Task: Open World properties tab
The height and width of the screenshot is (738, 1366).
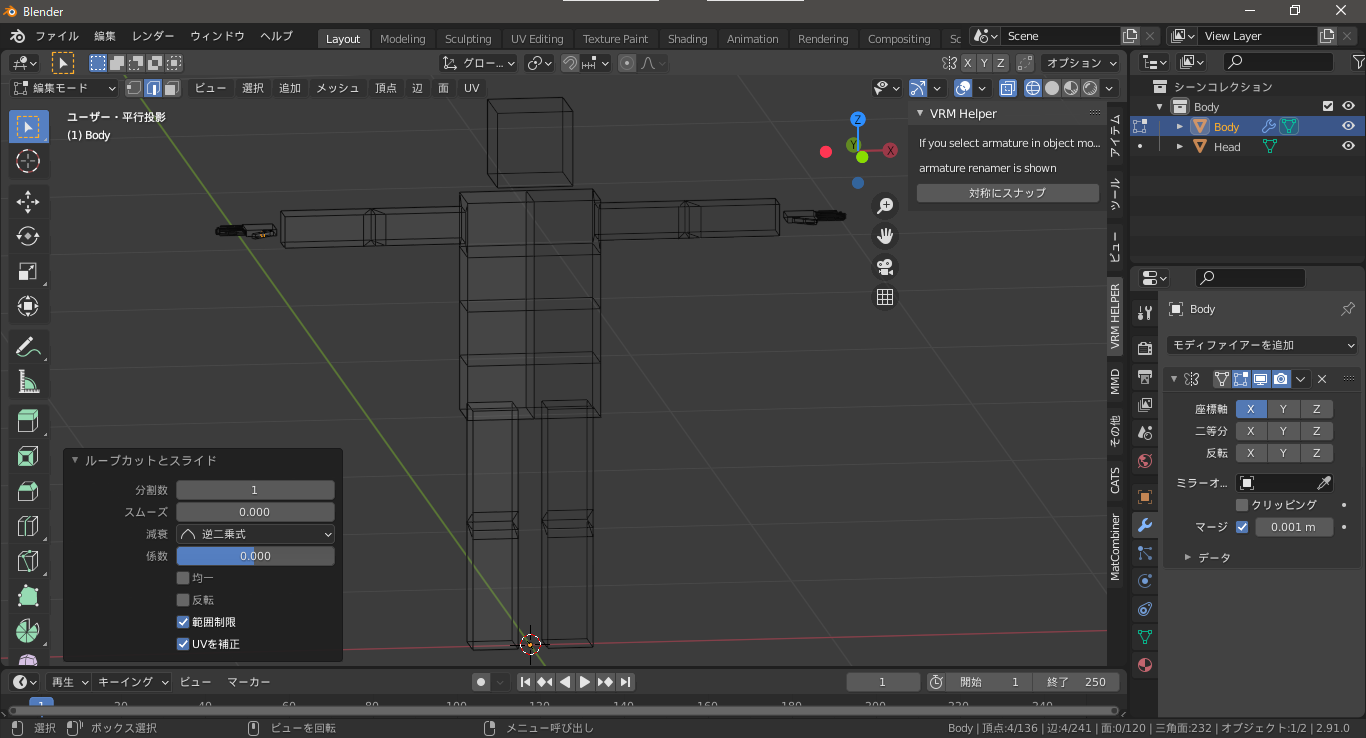Action: 1145,461
